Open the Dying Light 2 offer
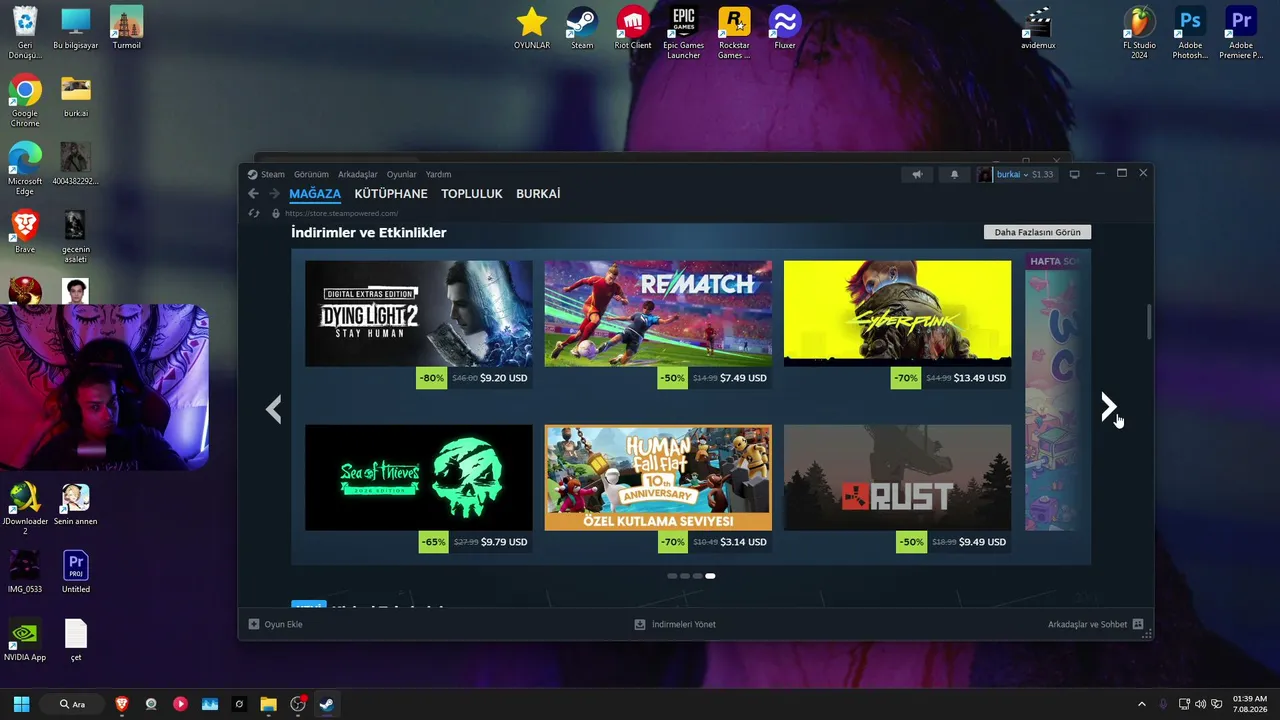 [419, 326]
